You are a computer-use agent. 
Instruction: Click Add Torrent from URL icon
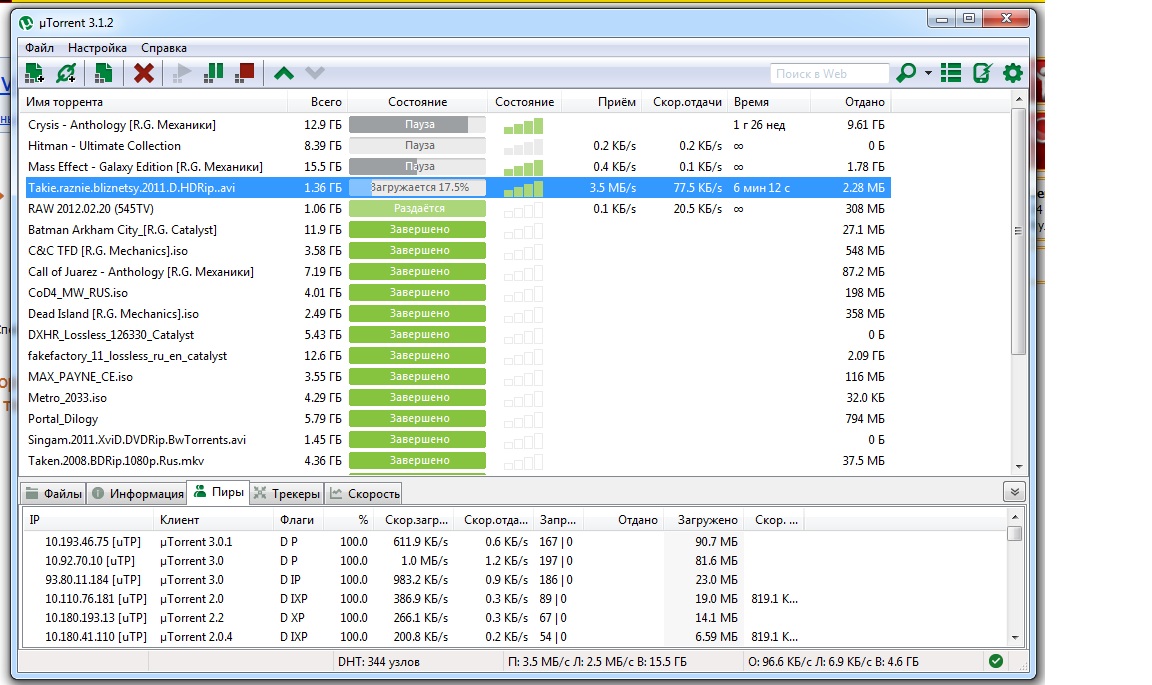[x=66, y=73]
